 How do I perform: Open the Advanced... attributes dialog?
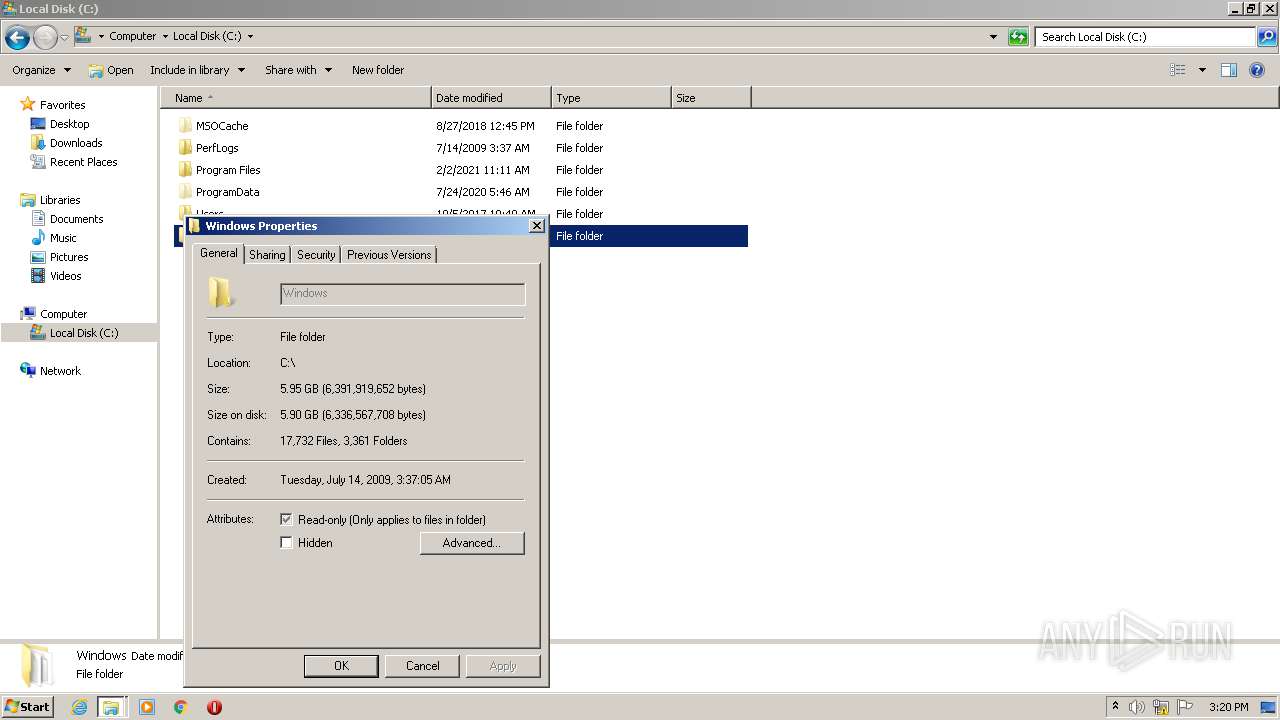tap(472, 543)
